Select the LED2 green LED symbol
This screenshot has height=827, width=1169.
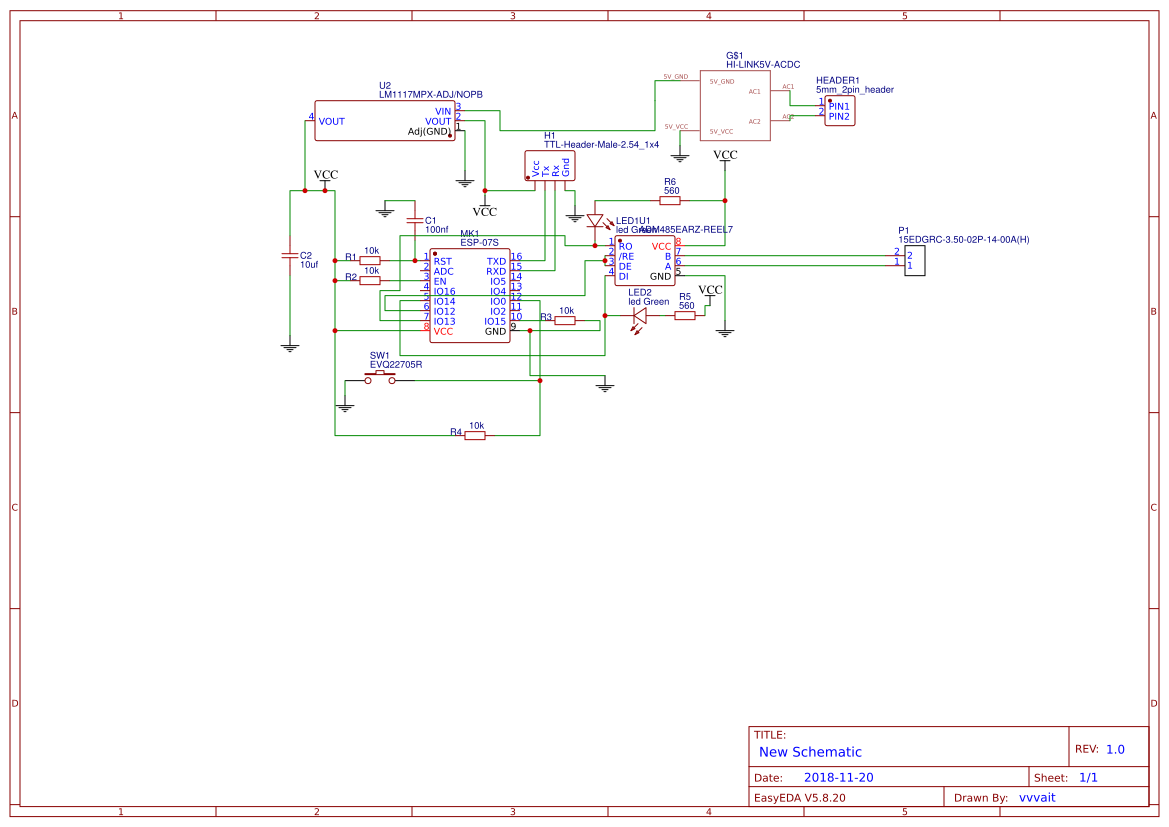[x=640, y=315]
